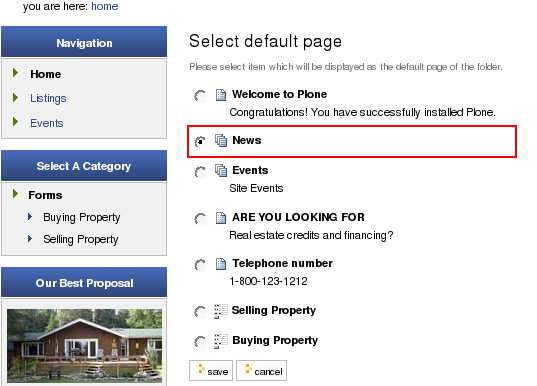Screen dimensions: 537x386
Task: Open Home in Navigation panel
Action: coord(46,74)
